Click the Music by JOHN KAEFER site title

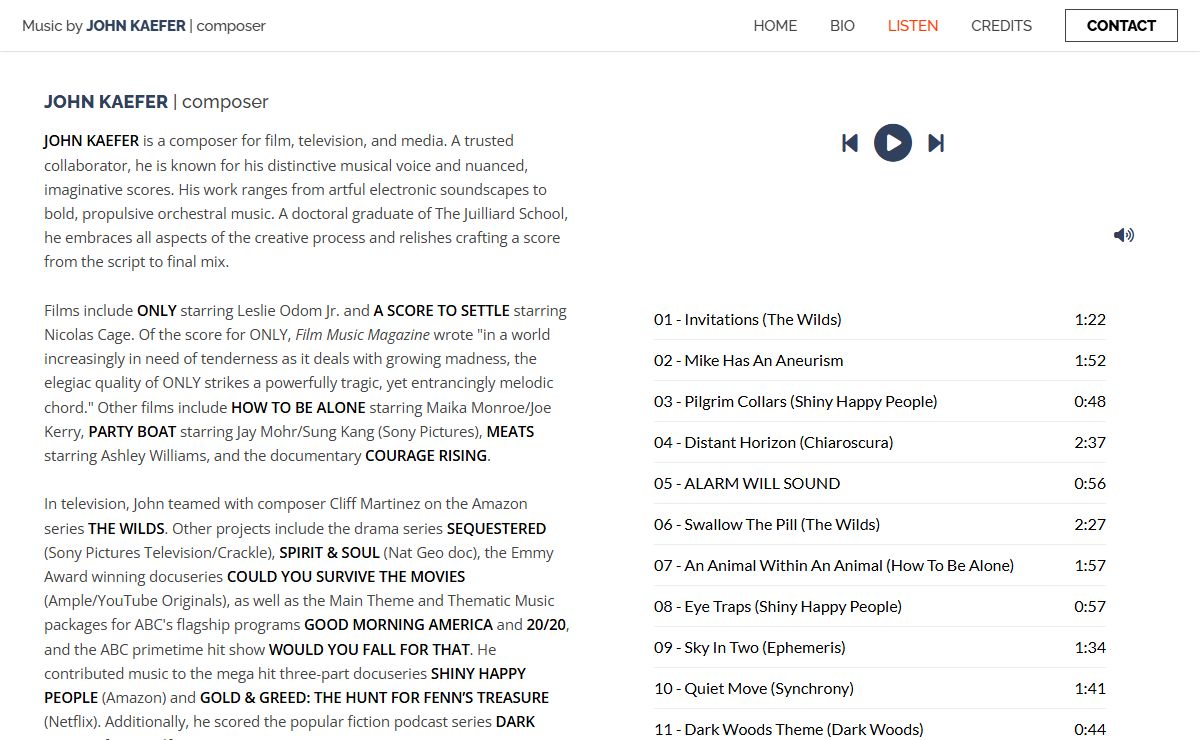click(144, 26)
